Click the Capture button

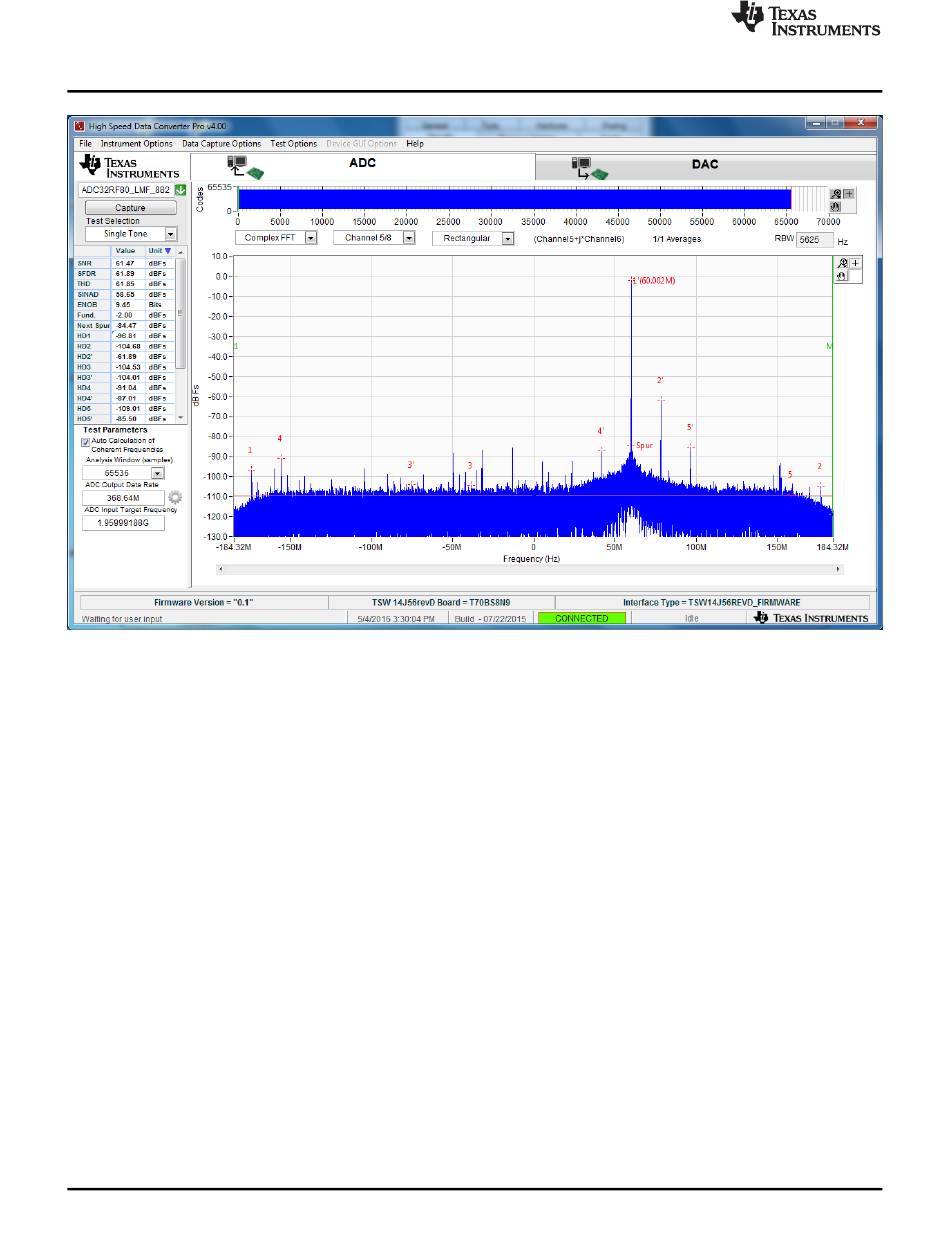130,208
